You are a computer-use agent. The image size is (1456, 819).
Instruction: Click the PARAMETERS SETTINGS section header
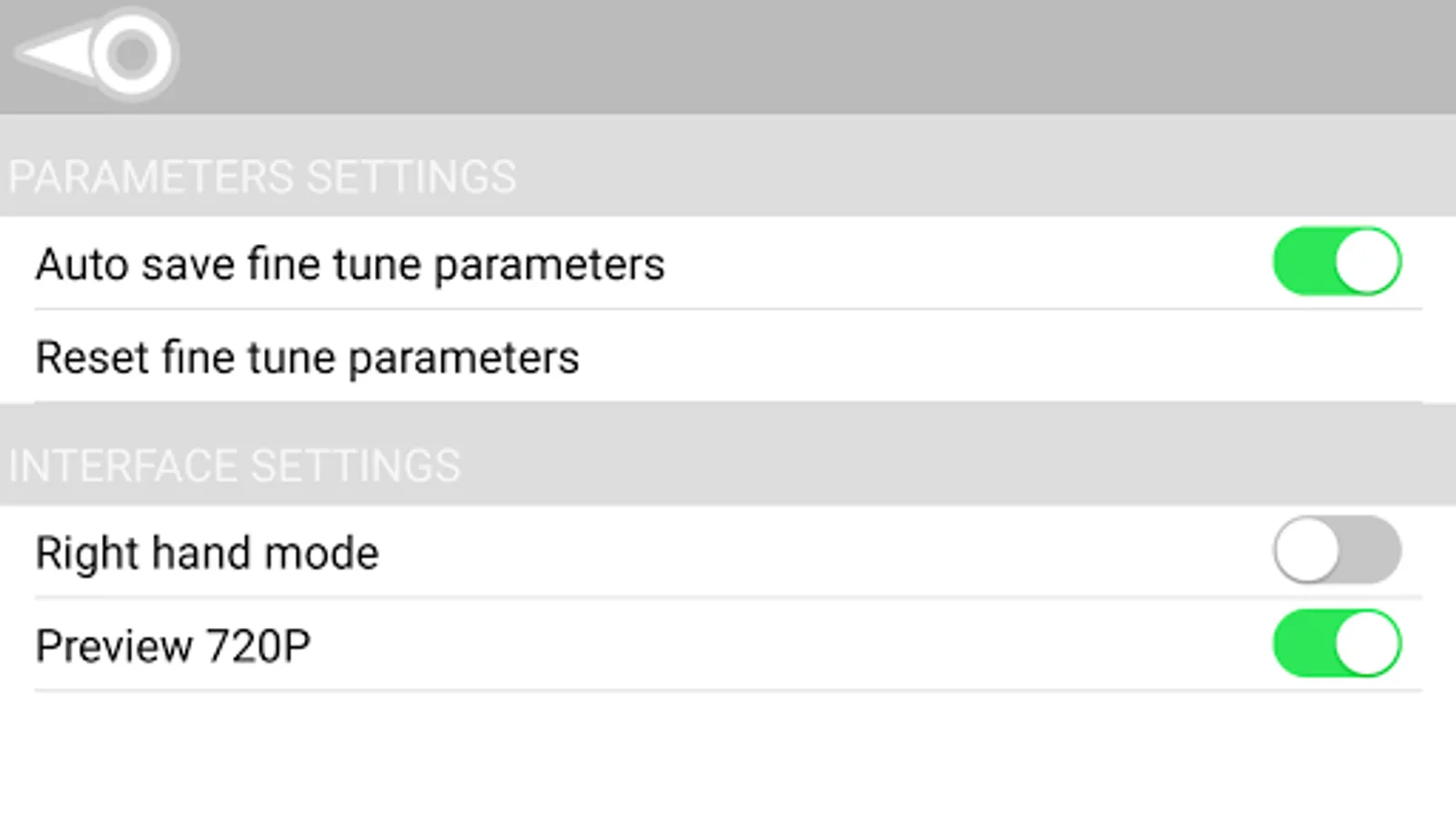[262, 177]
